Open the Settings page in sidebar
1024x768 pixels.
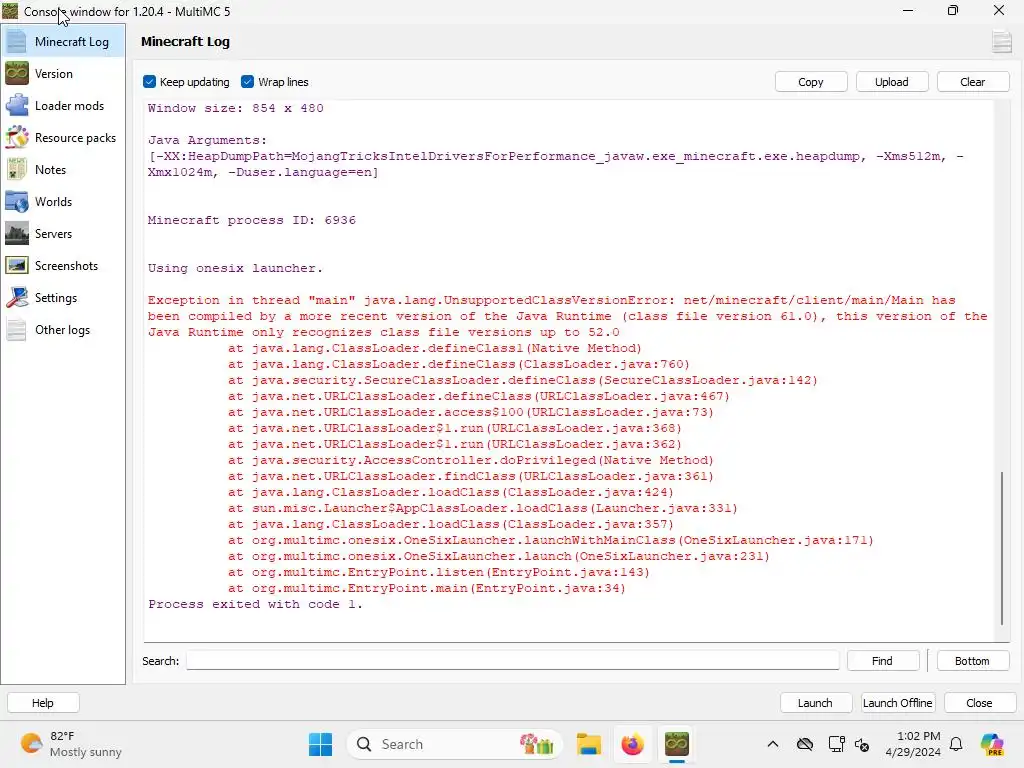[63, 298]
